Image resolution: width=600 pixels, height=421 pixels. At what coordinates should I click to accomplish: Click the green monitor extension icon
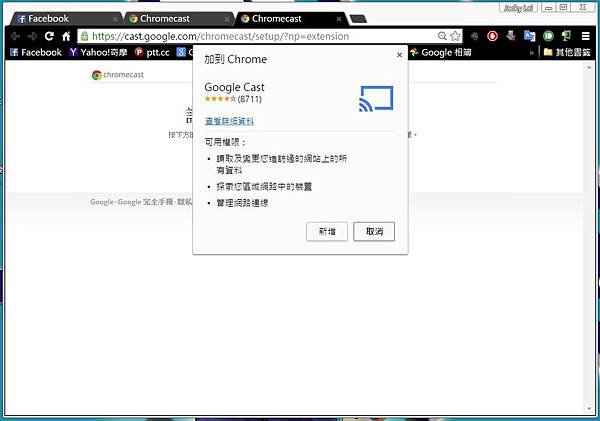[566, 36]
